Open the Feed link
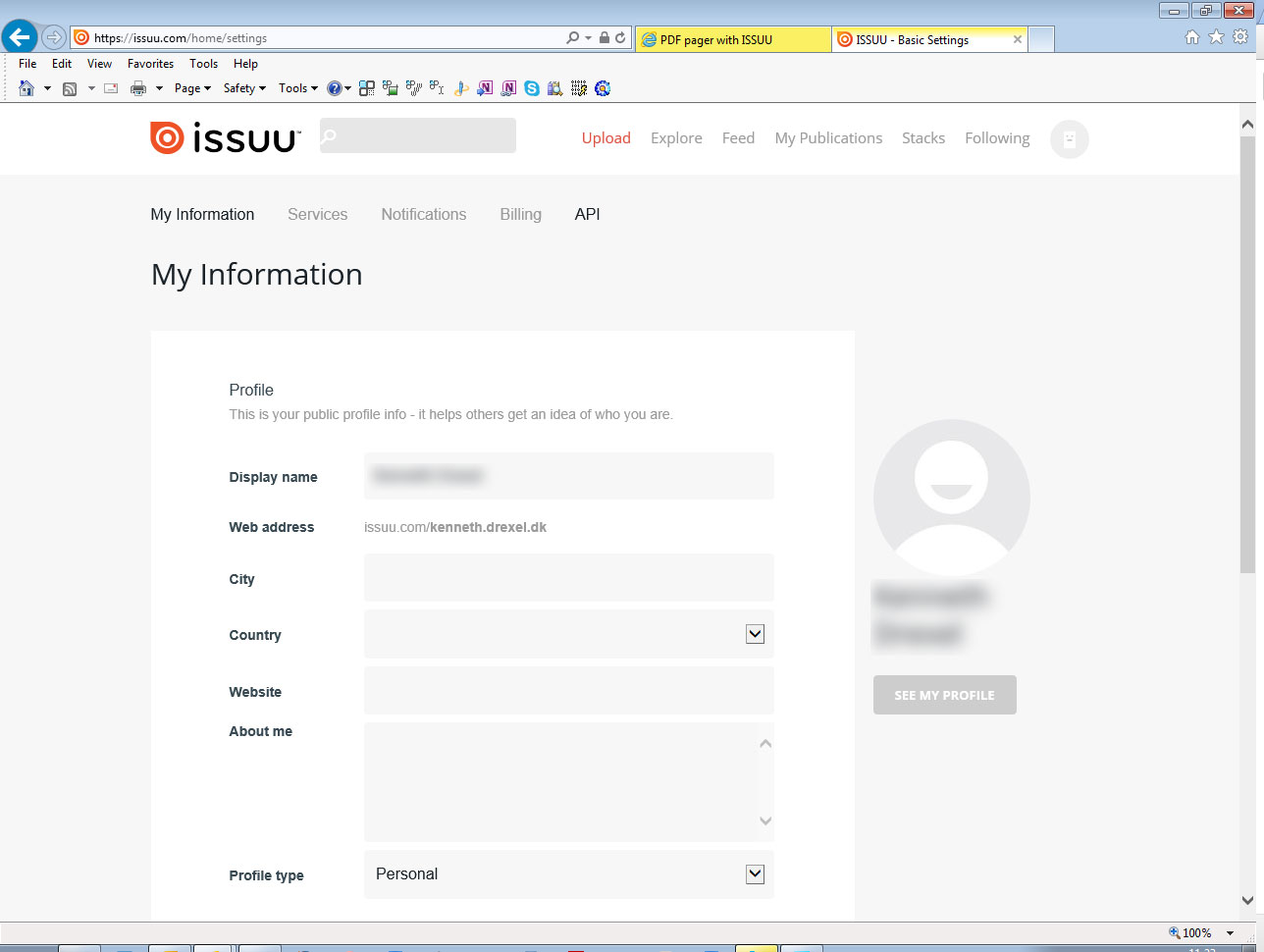Image resolution: width=1264 pixels, height=952 pixels. tap(738, 138)
